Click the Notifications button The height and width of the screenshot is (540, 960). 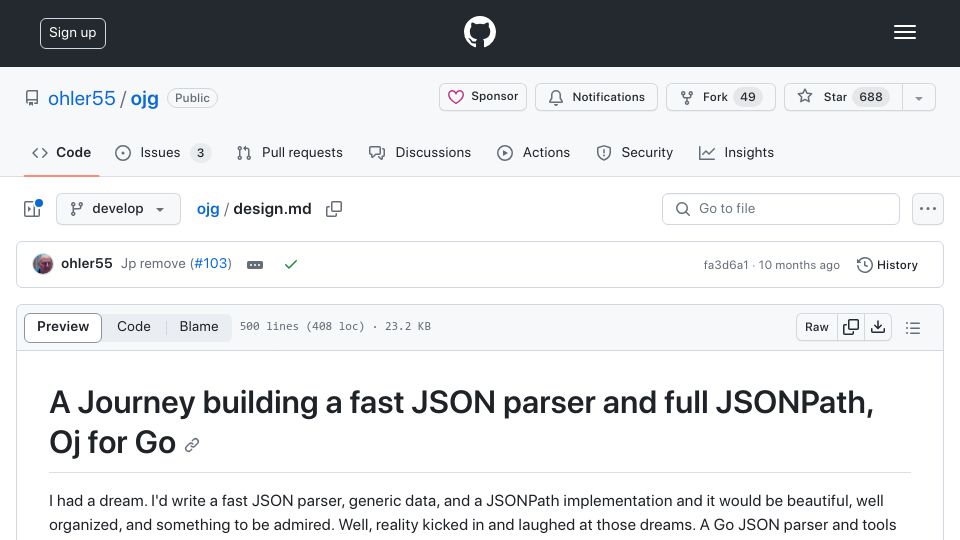[x=596, y=97]
